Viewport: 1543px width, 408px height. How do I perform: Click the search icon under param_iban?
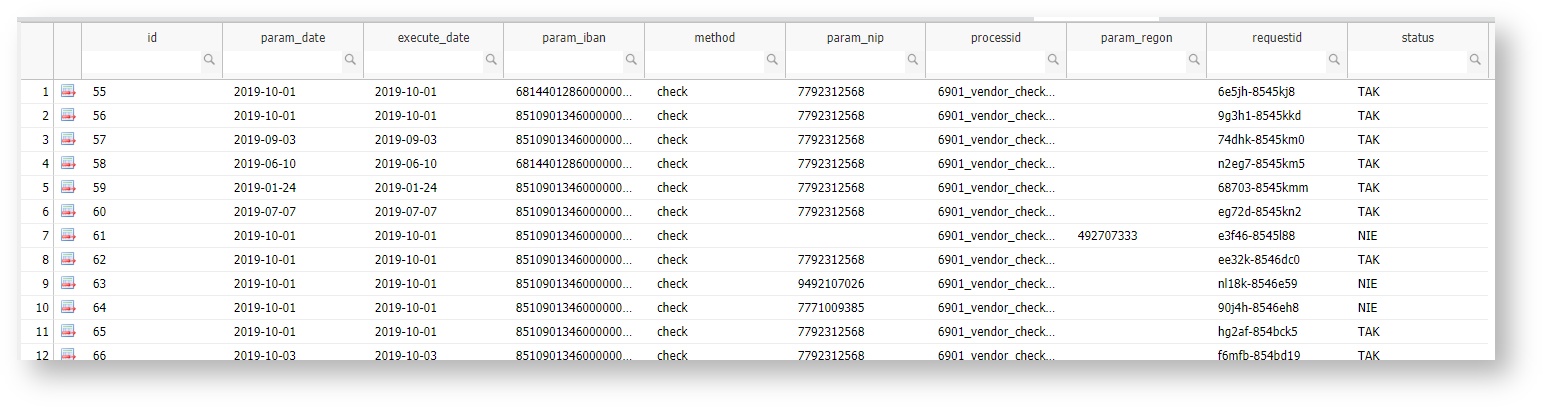[x=631, y=60]
